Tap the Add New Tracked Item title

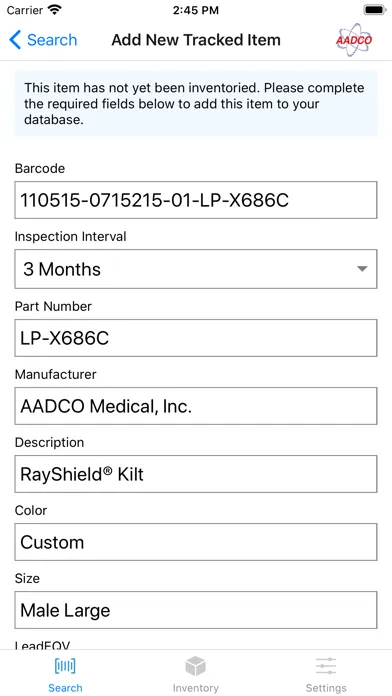pos(196,40)
